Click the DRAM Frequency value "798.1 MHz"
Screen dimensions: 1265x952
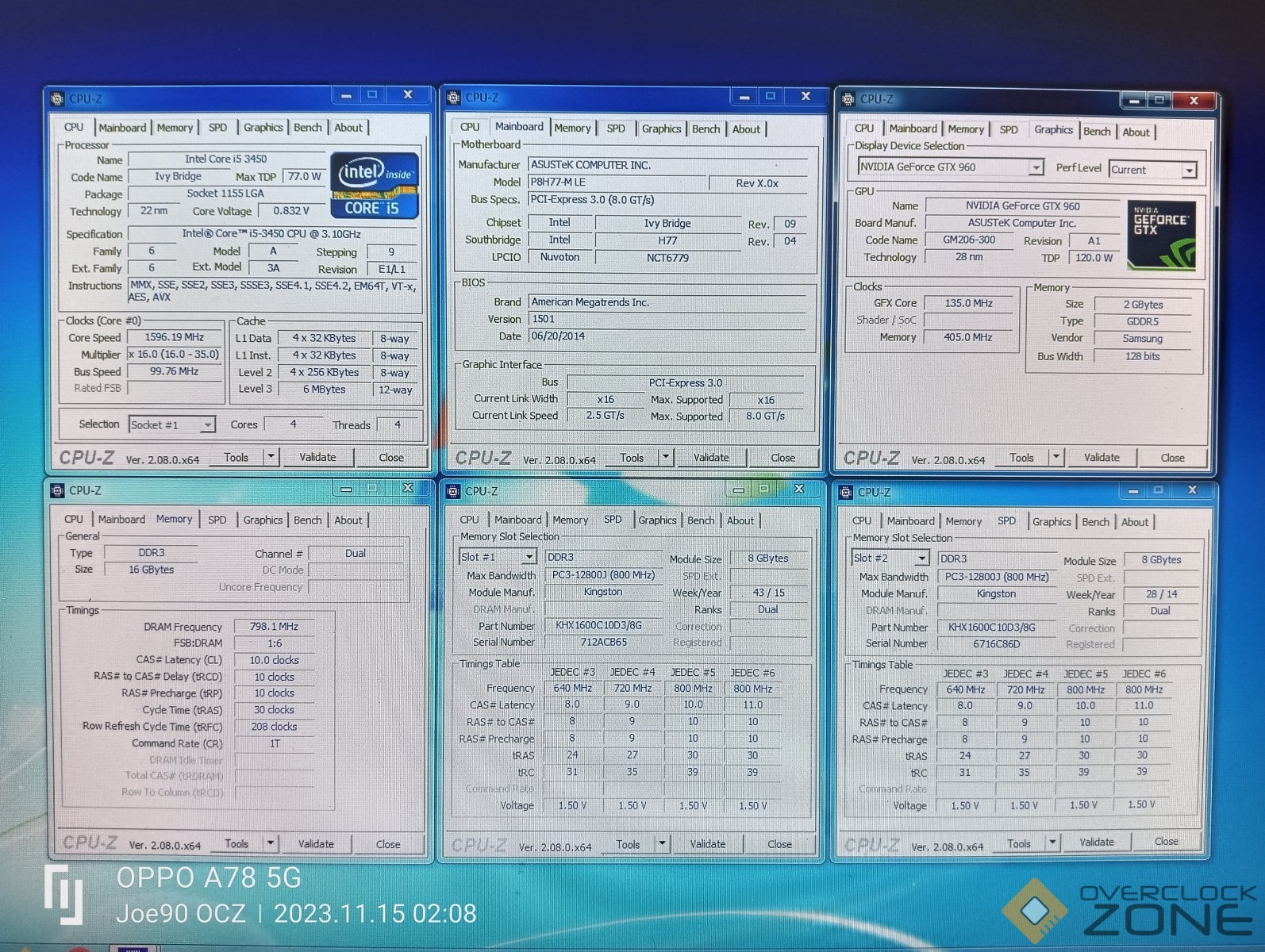pos(274,627)
